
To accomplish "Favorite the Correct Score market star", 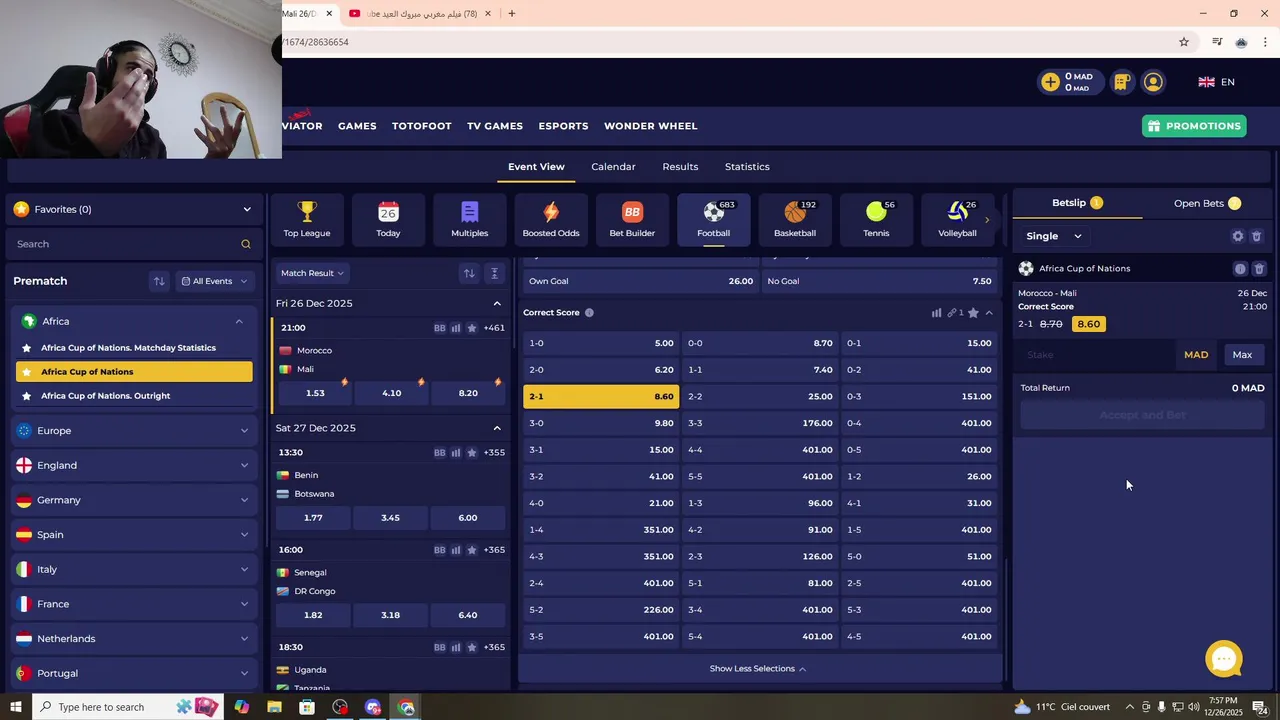I will (973, 313).
